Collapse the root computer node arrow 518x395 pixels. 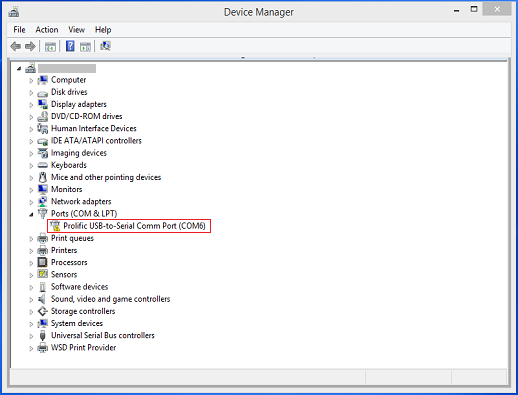tap(19, 69)
